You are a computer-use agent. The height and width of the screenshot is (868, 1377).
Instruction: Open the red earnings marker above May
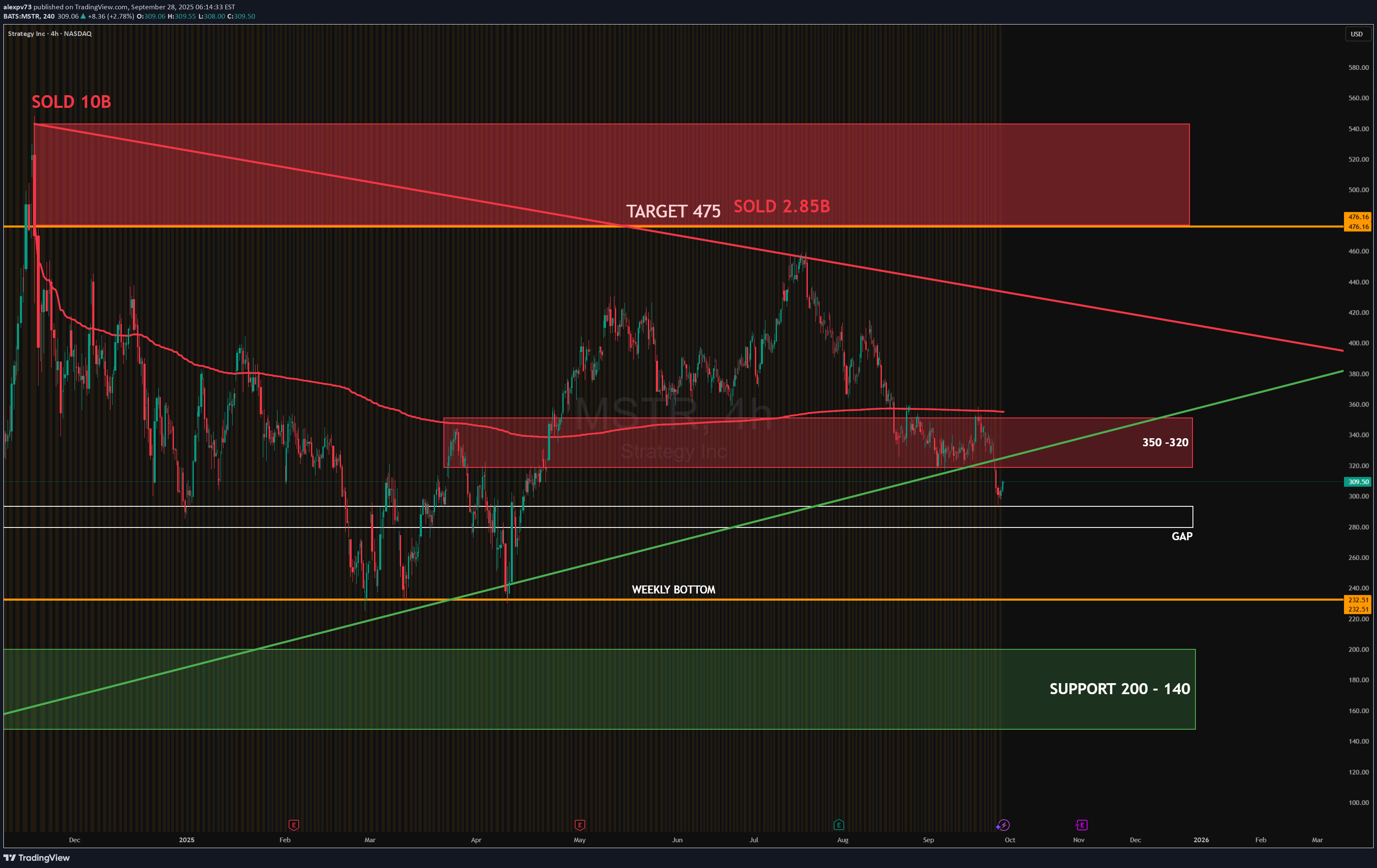point(579,824)
